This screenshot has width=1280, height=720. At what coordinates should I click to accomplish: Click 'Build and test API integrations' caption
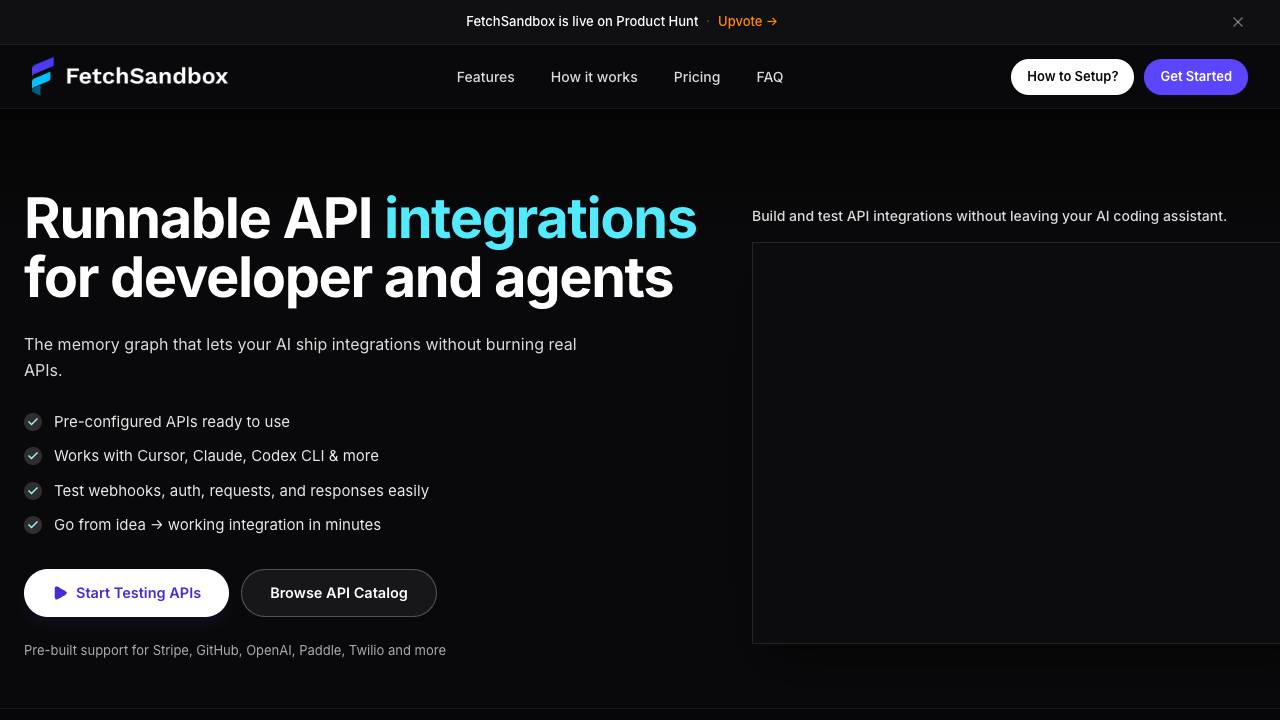tap(989, 216)
